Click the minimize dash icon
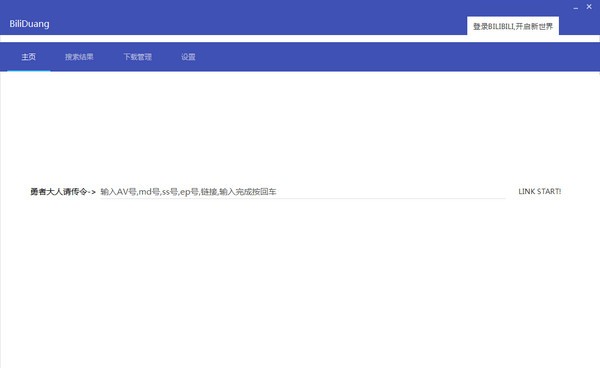 tap(576, 7)
